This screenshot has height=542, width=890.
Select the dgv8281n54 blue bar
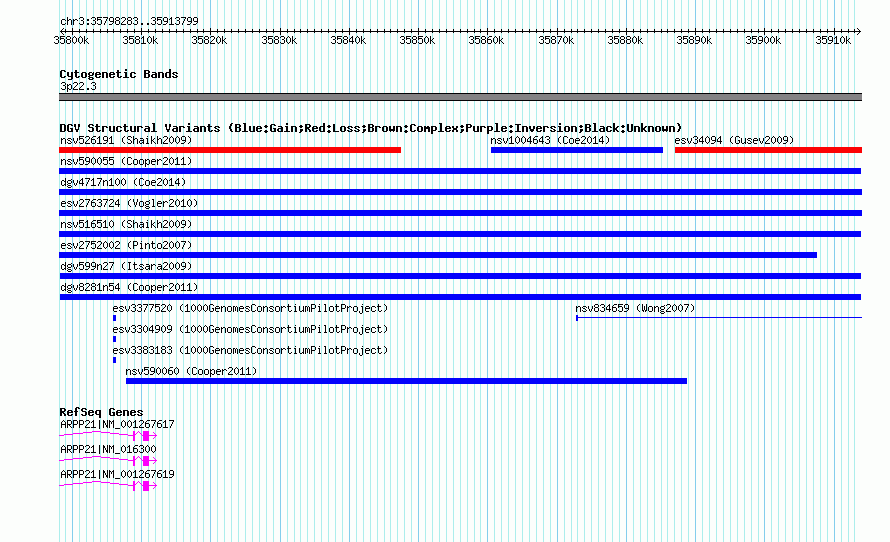point(460,297)
